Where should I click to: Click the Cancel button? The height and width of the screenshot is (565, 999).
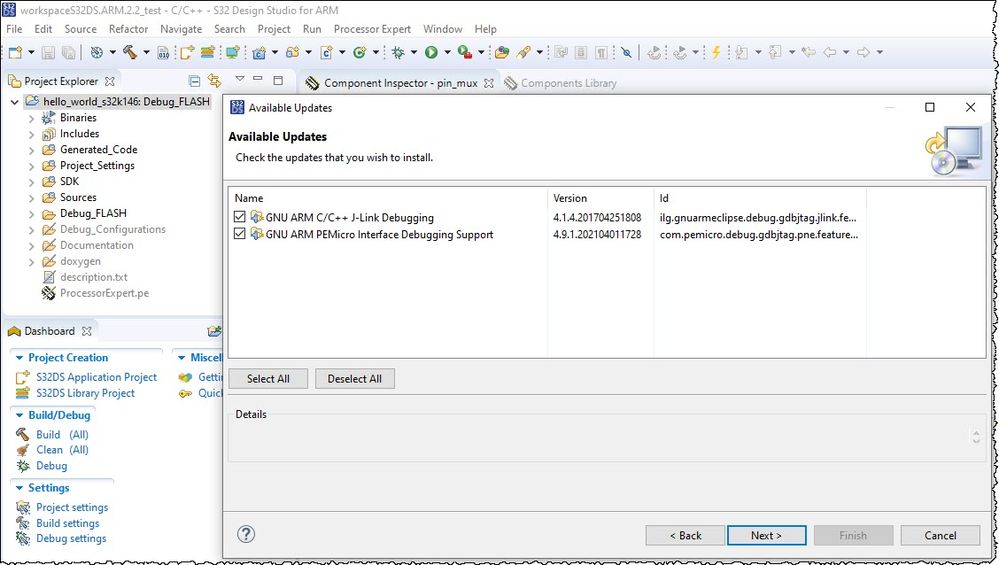(940, 536)
